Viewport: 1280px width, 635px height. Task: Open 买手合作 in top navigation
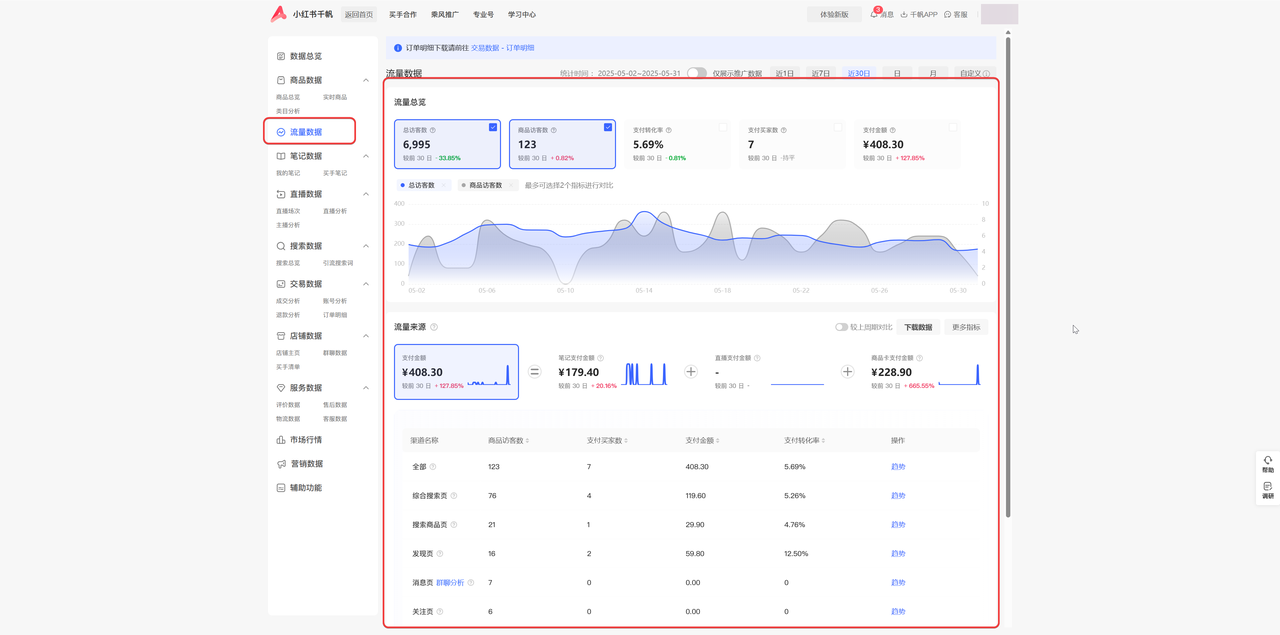pos(403,15)
